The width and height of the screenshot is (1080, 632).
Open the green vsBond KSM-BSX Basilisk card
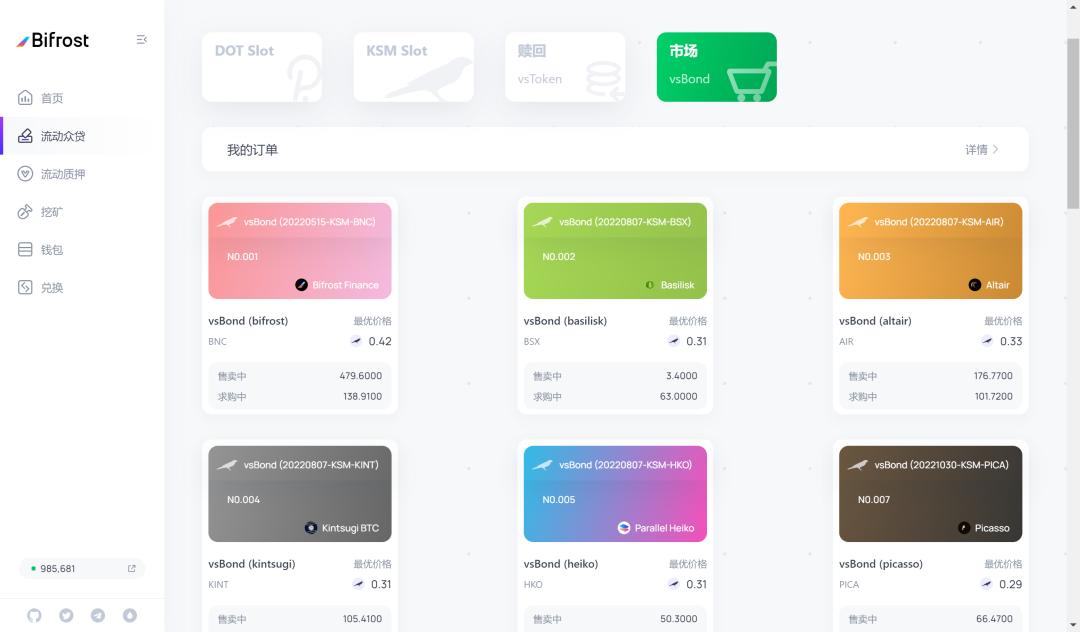pyautogui.click(x=615, y=251)
